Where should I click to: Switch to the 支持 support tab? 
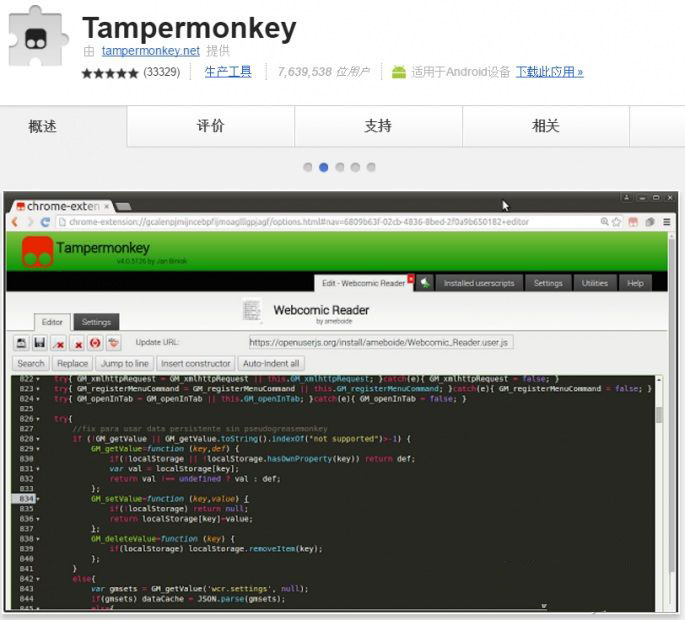pyautogui.click(x=378, y=126)
